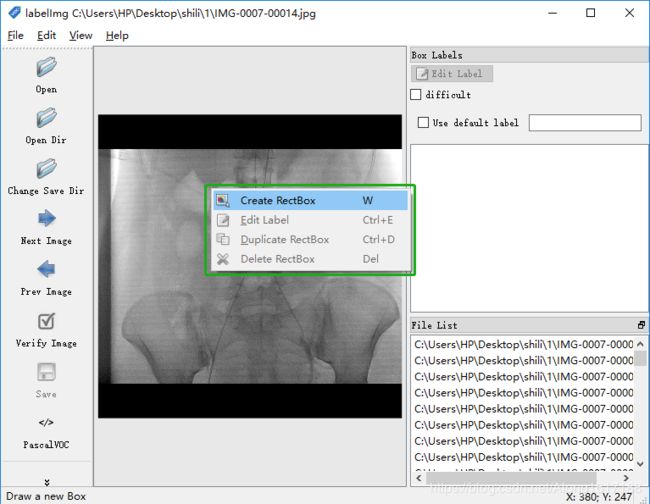The height and width of the screenshot is (504, 650).
Task: Enable the Use default label checkbox
Action: point(423,123)
